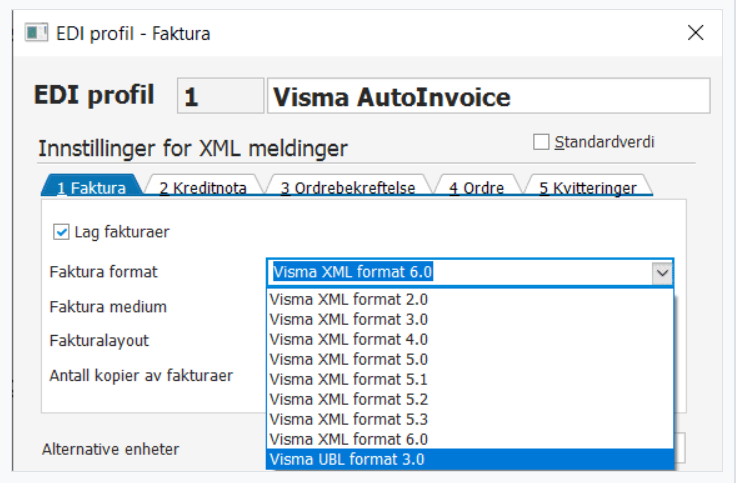The width and height of the screenshot is (736, 483).
Task: Choose Visma UBL format 3.0 option
Action: [349, 460]
